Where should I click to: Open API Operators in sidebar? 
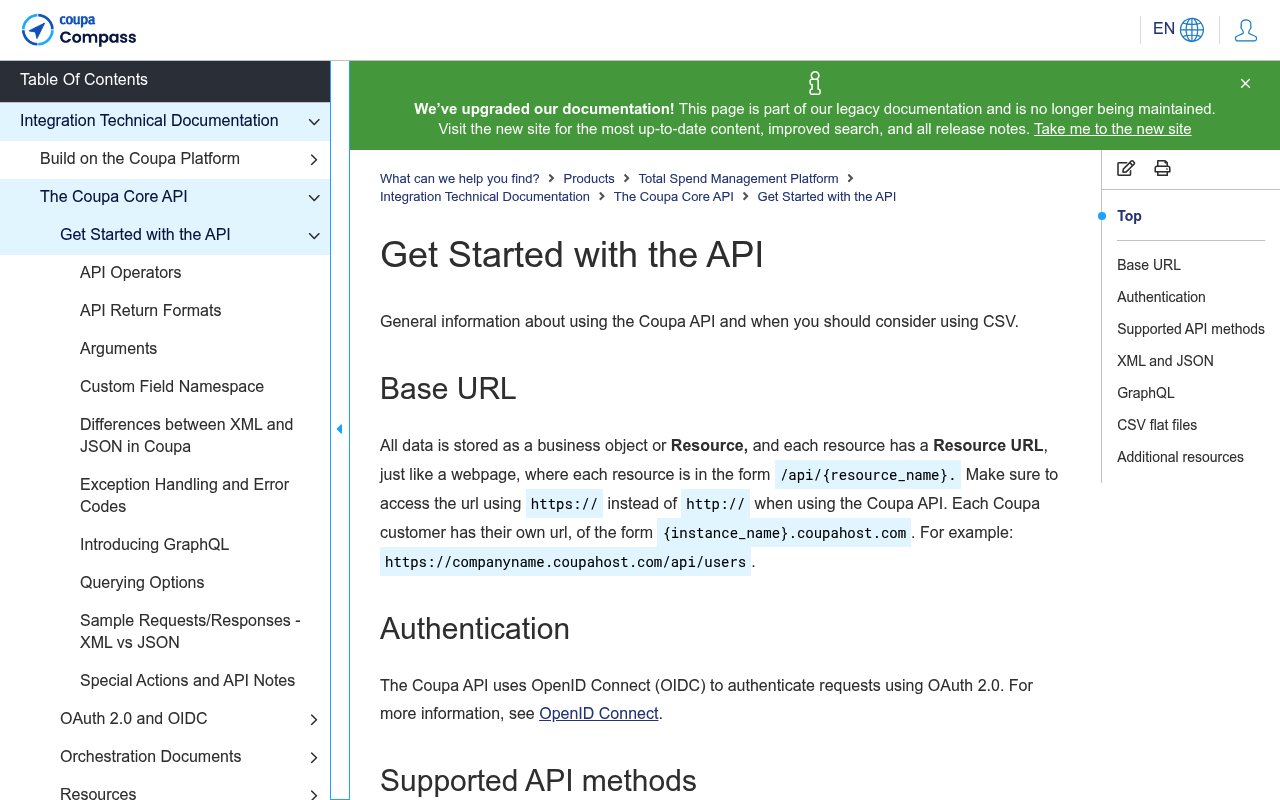[131, 272]
